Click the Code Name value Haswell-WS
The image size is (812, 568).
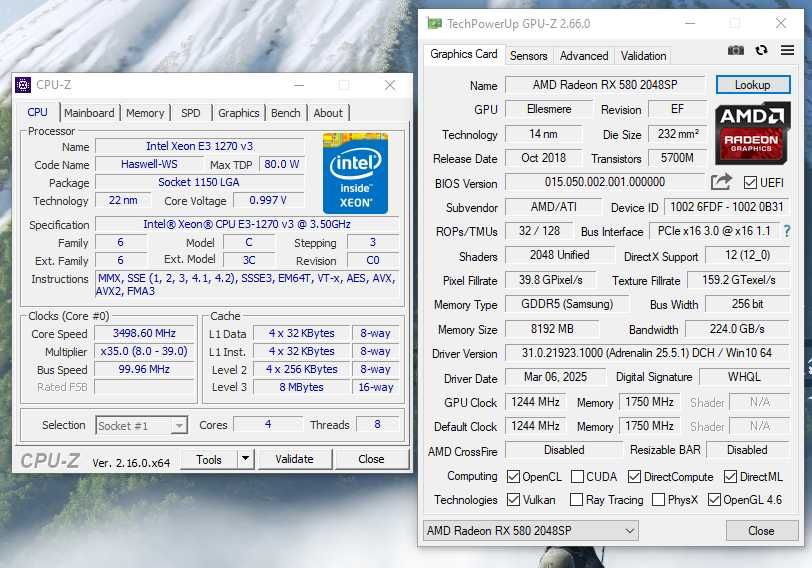[149, 164]
